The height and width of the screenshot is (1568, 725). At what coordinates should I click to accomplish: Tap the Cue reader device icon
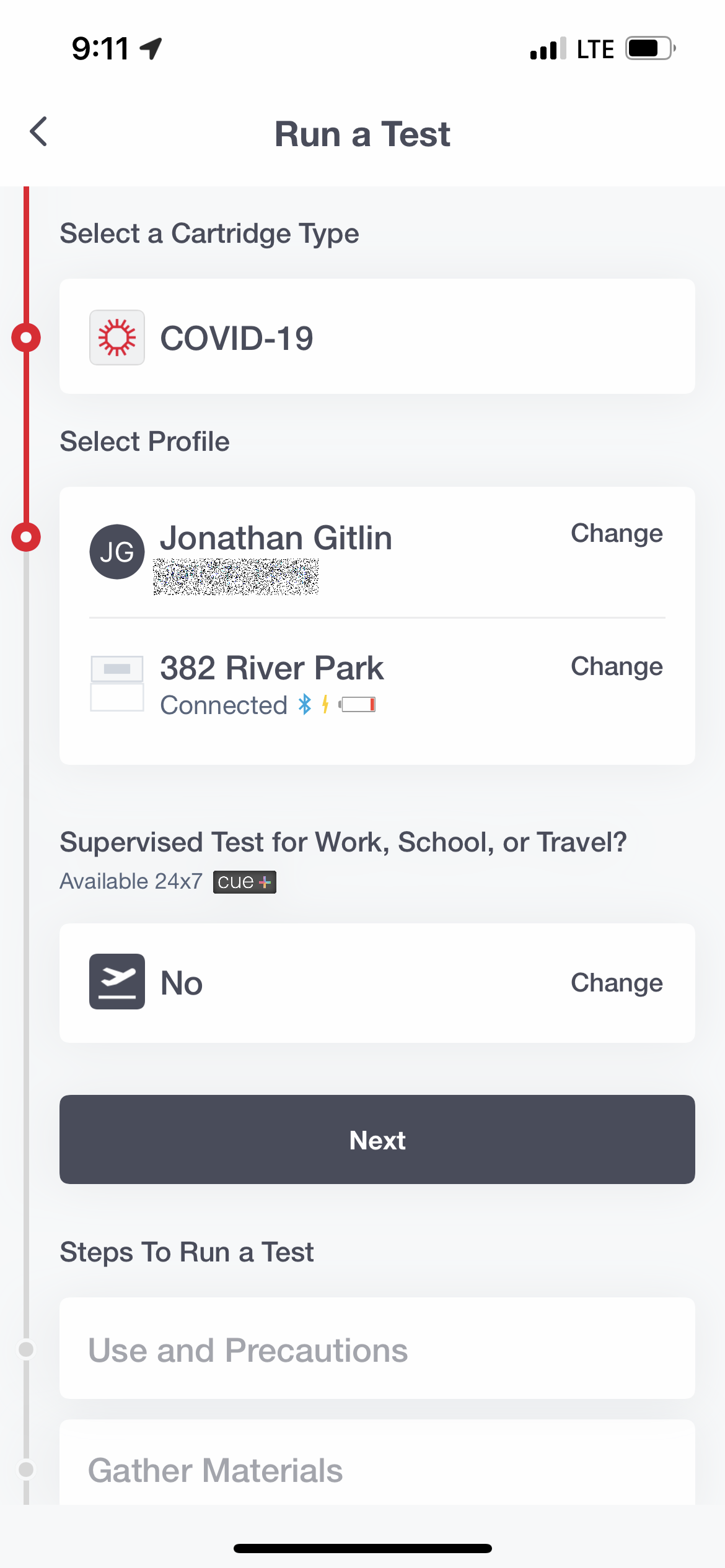(117, 684)
